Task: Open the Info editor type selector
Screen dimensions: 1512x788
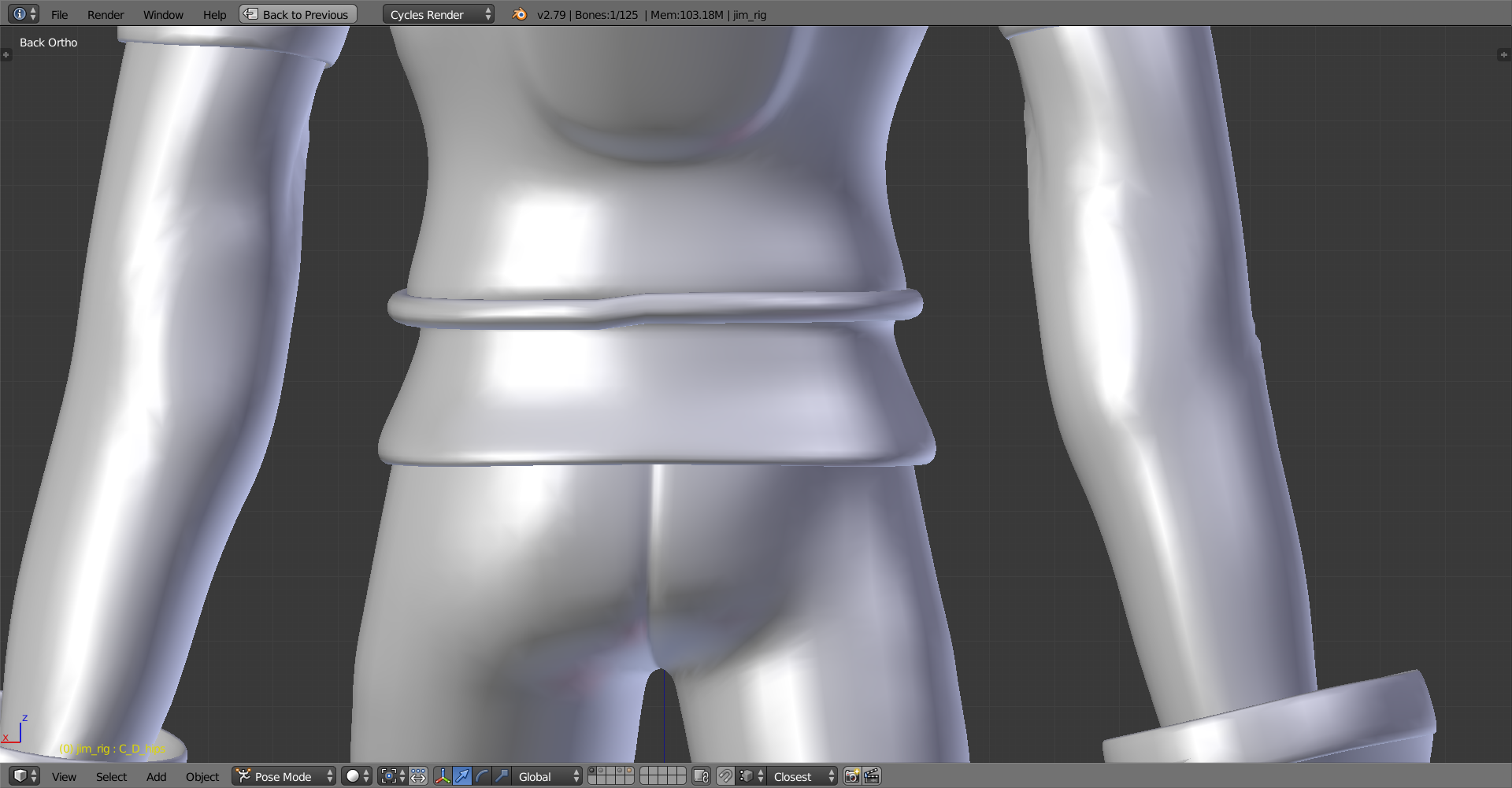Action: 23,14
